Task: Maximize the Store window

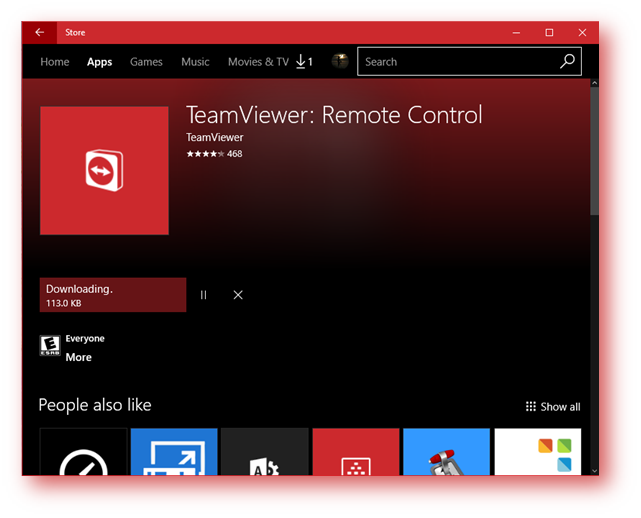Action: (549, 32)
